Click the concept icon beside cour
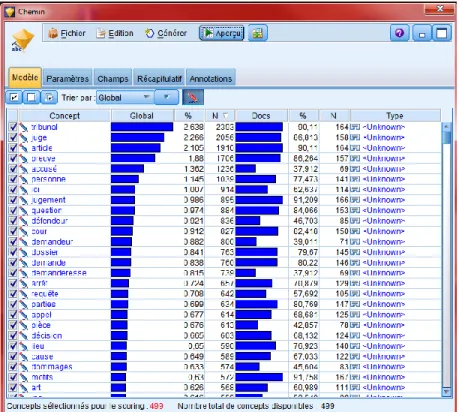Screen dimensions: 459x412 coord(24,231)
